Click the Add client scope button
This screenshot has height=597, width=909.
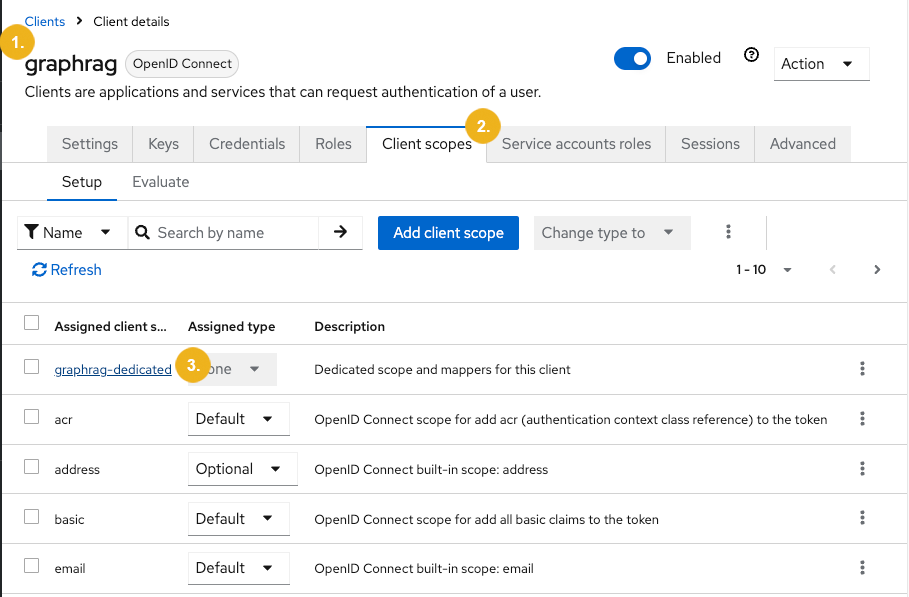click(x=448, y=233)
